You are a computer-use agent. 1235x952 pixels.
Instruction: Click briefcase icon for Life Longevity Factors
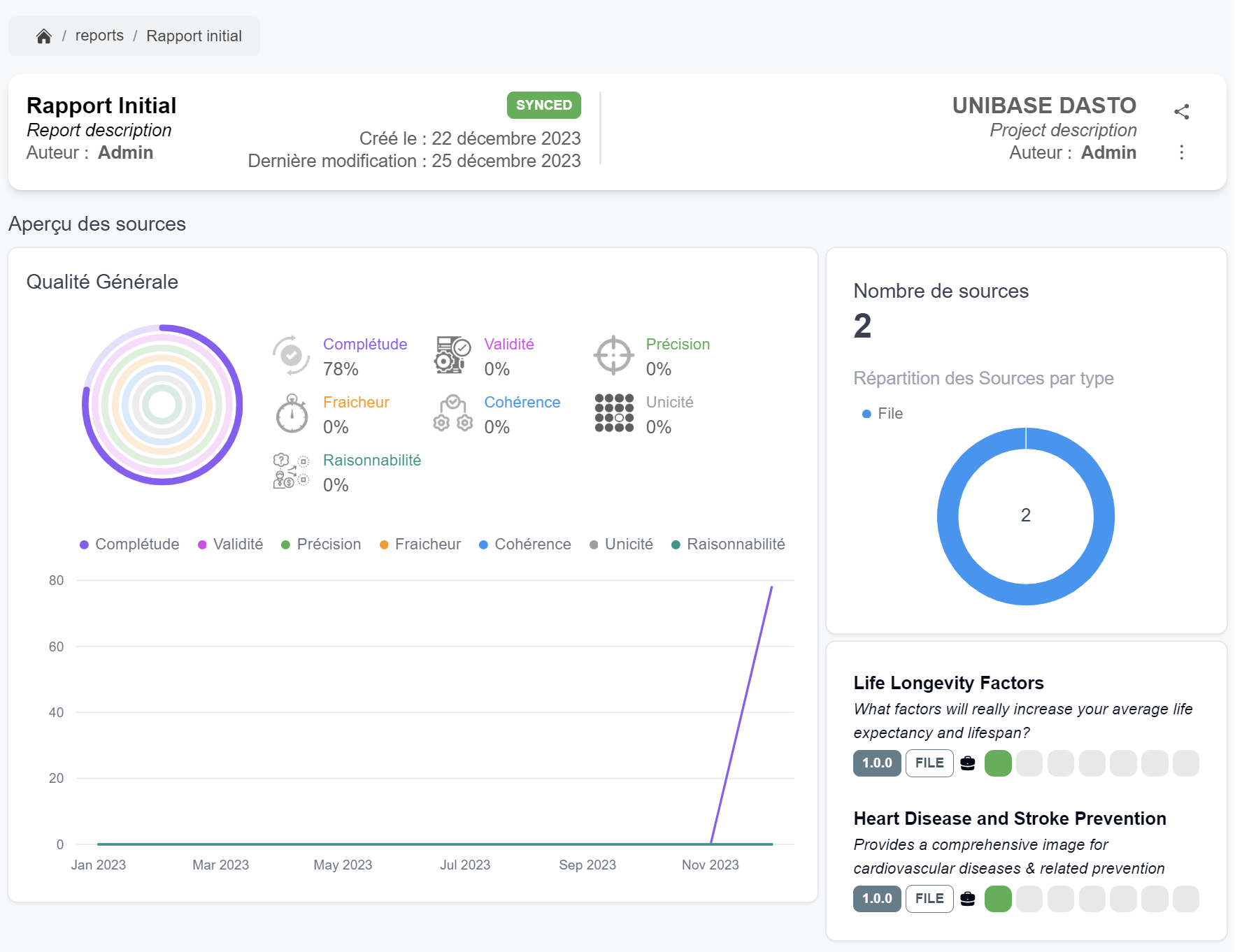pos(968,763)
